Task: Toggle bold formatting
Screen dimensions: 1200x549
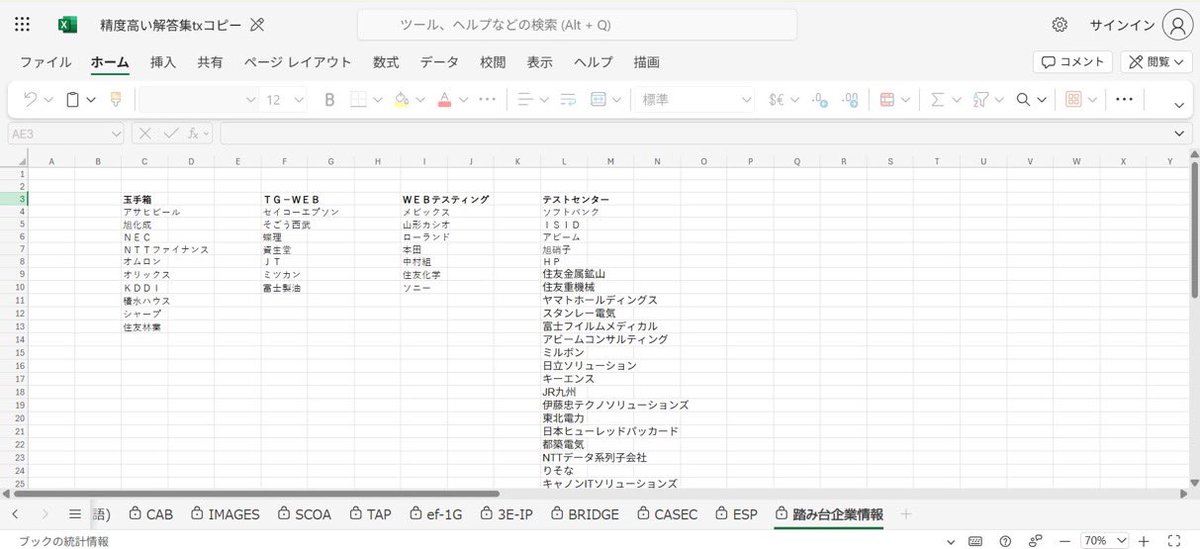Action: 329,99
